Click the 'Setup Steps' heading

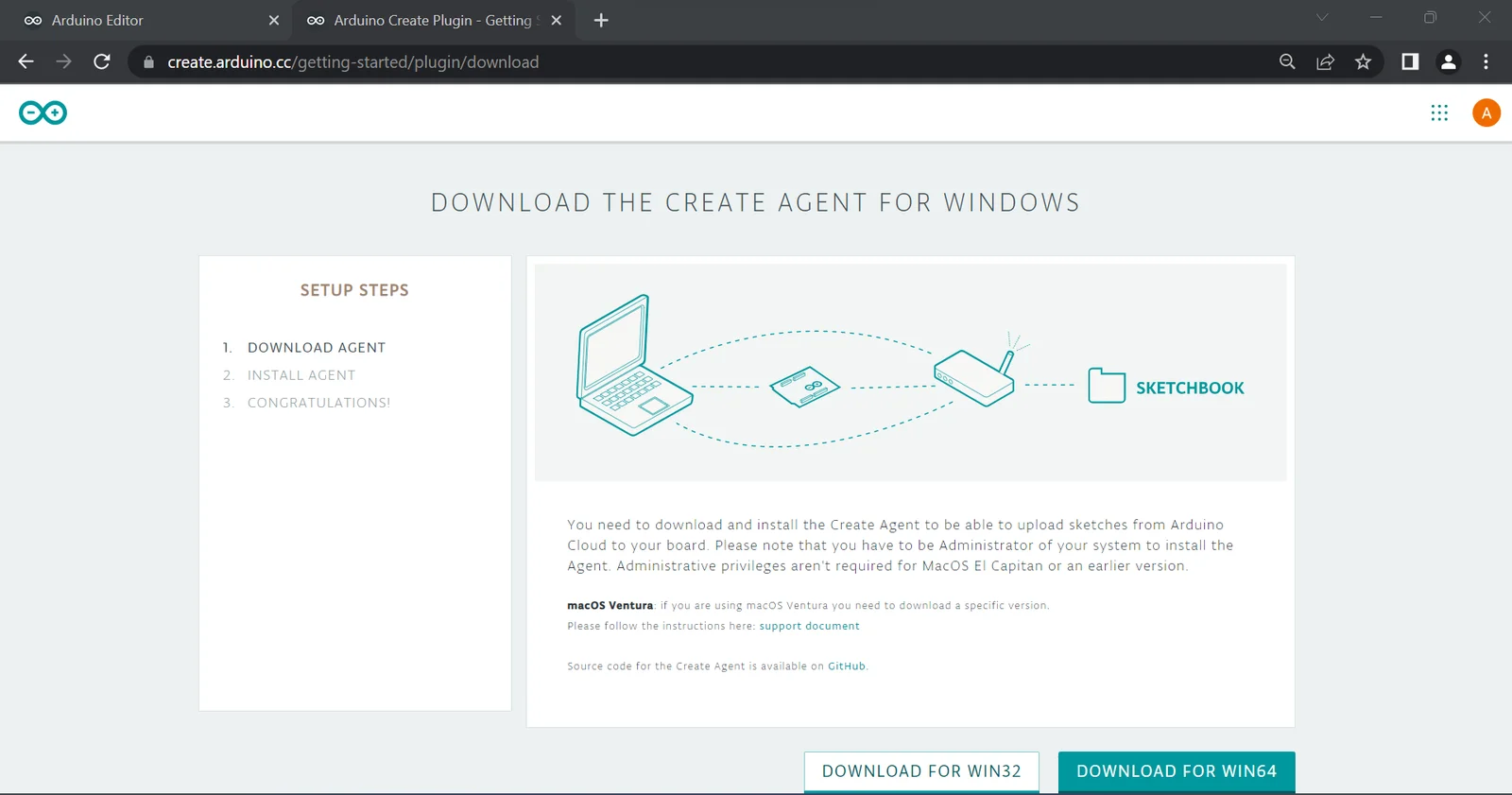point(354,290)
